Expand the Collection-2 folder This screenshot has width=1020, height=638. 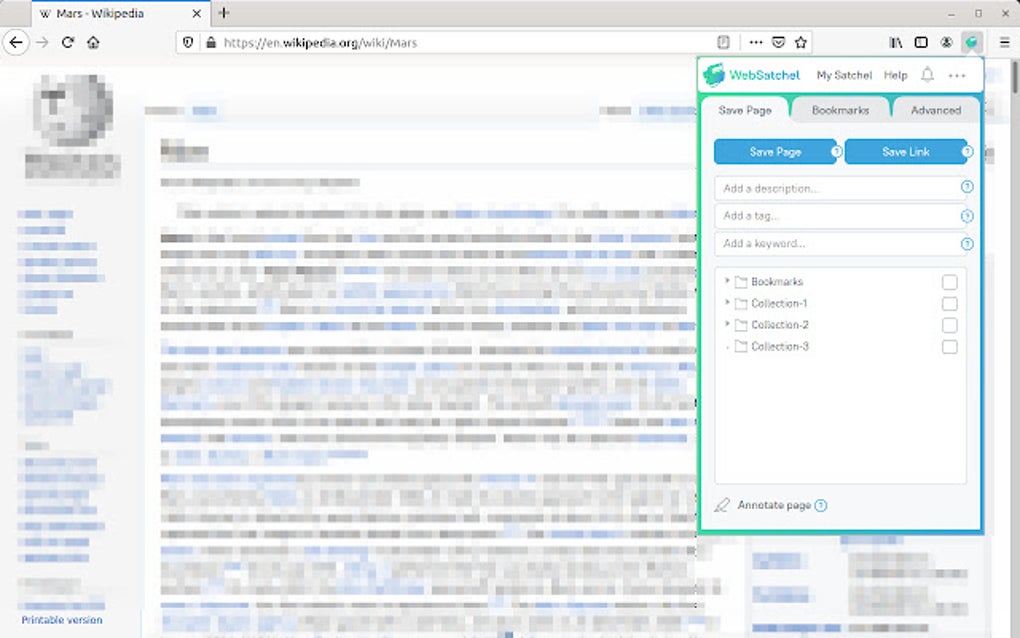click(726, 324)
